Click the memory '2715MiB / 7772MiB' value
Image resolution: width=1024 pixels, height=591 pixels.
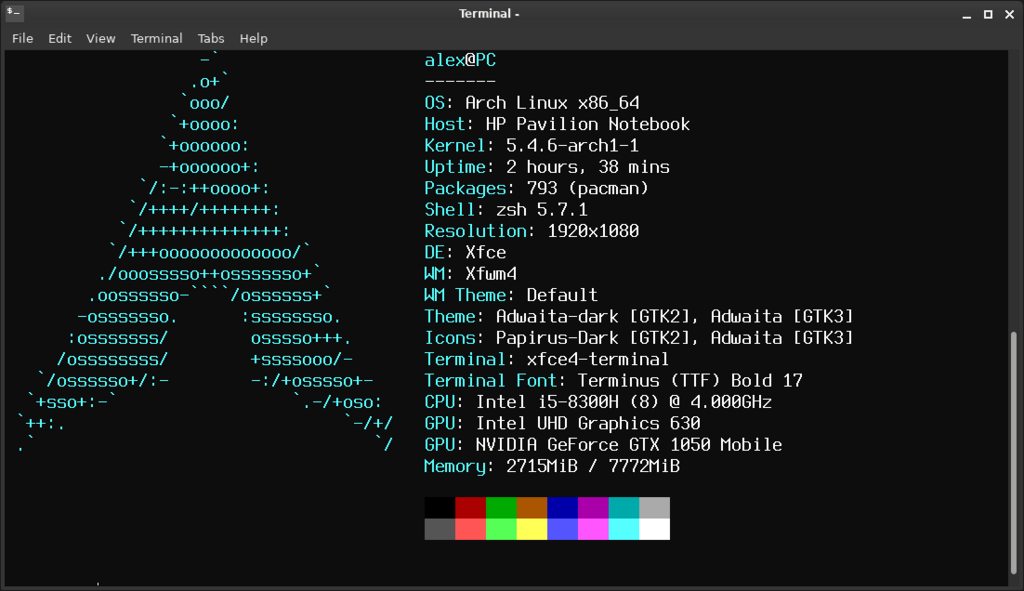pyautogui.click(x=593, y=466)
